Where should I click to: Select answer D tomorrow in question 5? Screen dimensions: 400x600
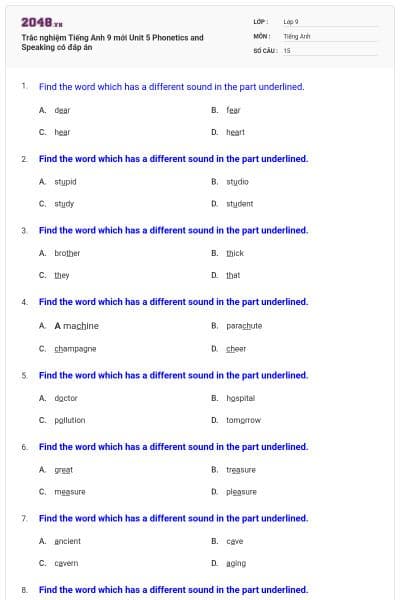pos(243,420)
